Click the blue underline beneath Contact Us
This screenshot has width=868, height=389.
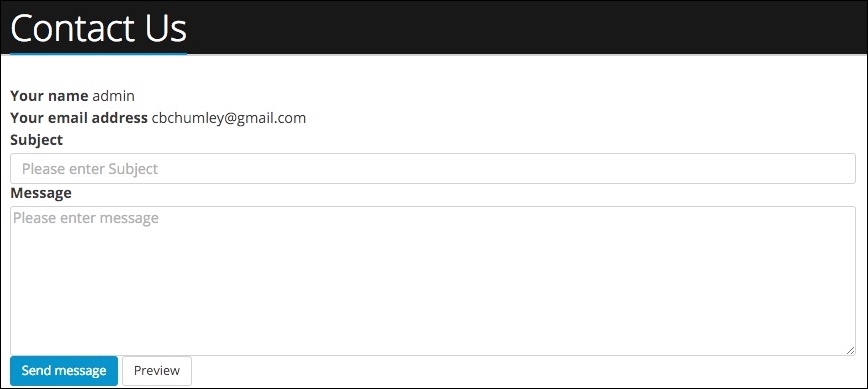(99, 54)
